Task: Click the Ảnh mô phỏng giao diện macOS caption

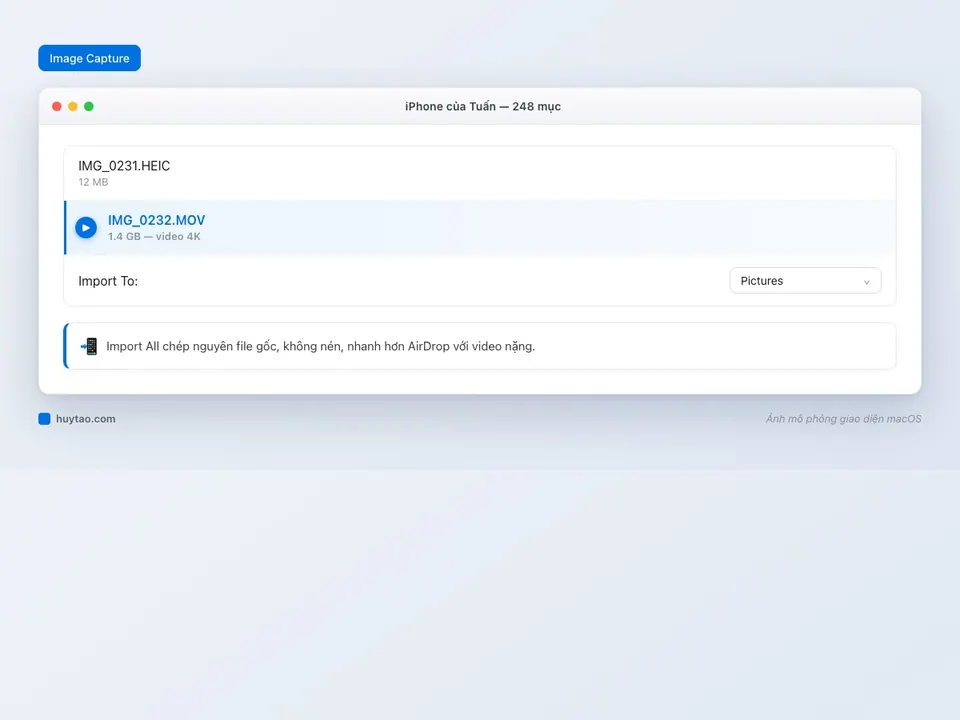Action: [843, 419]
